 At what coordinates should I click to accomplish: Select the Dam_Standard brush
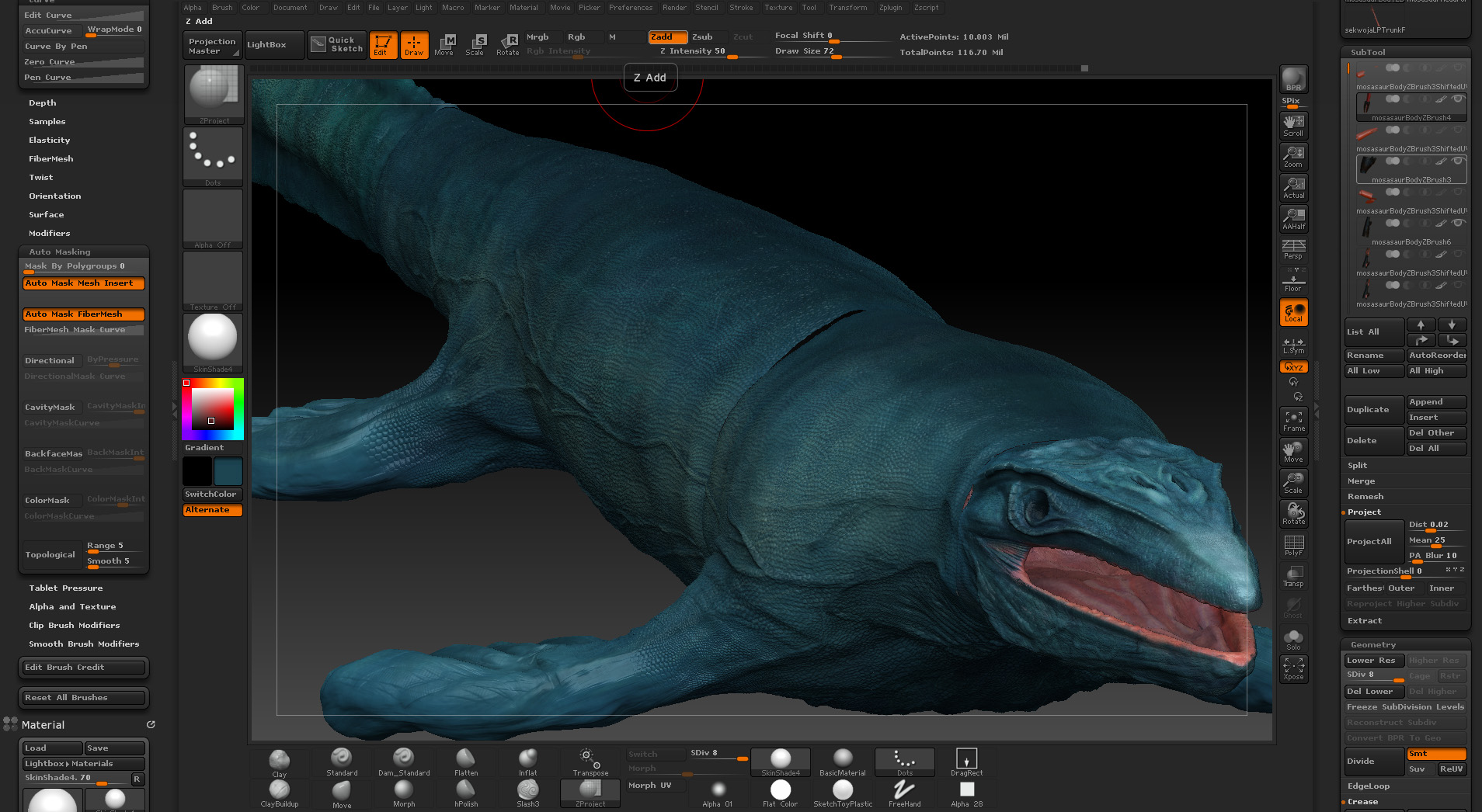coord(403,762)
